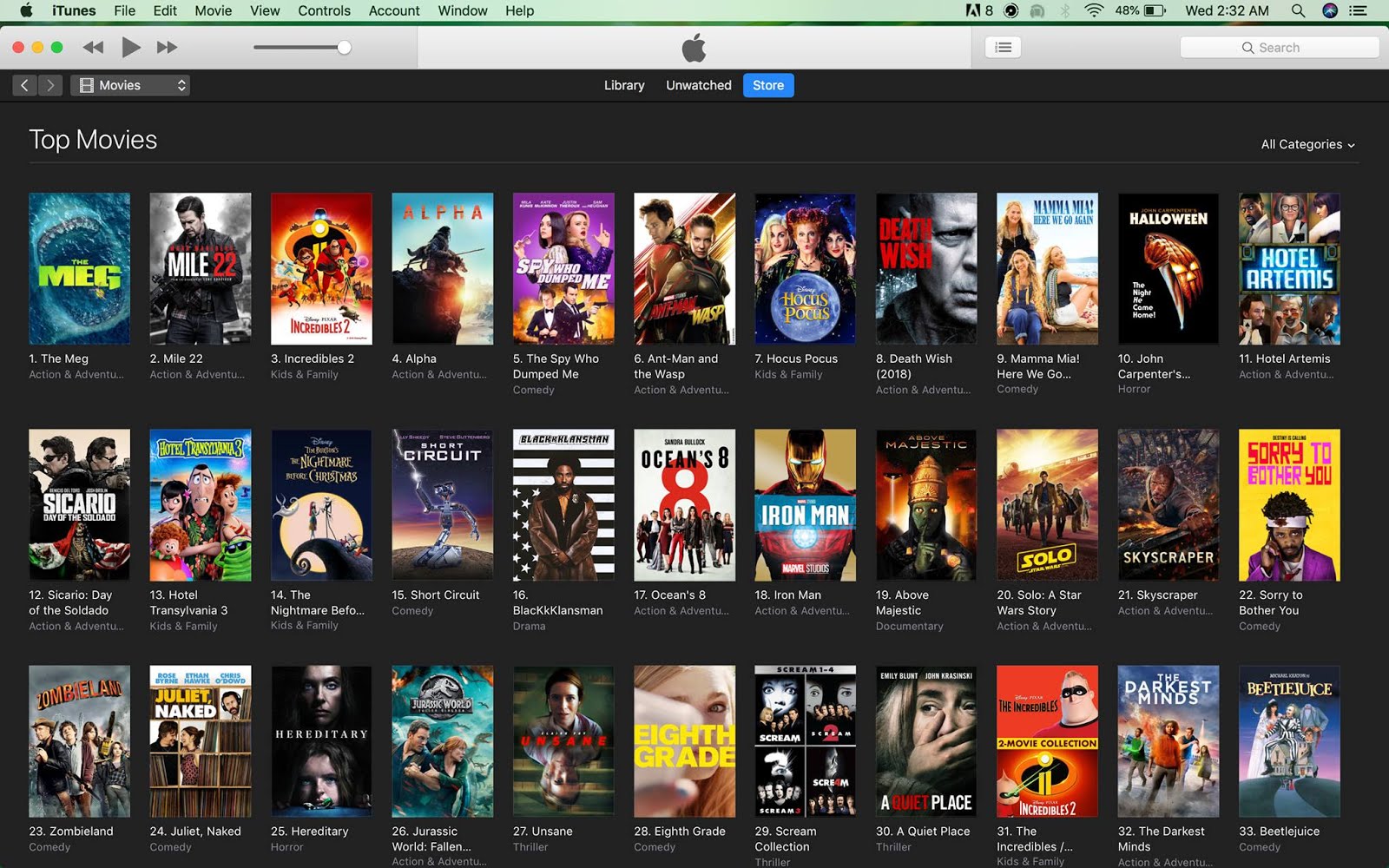Viewport: 1389px width, 868px height.
Task: Click the rewind previous track button
Action: tap(93, 47)
